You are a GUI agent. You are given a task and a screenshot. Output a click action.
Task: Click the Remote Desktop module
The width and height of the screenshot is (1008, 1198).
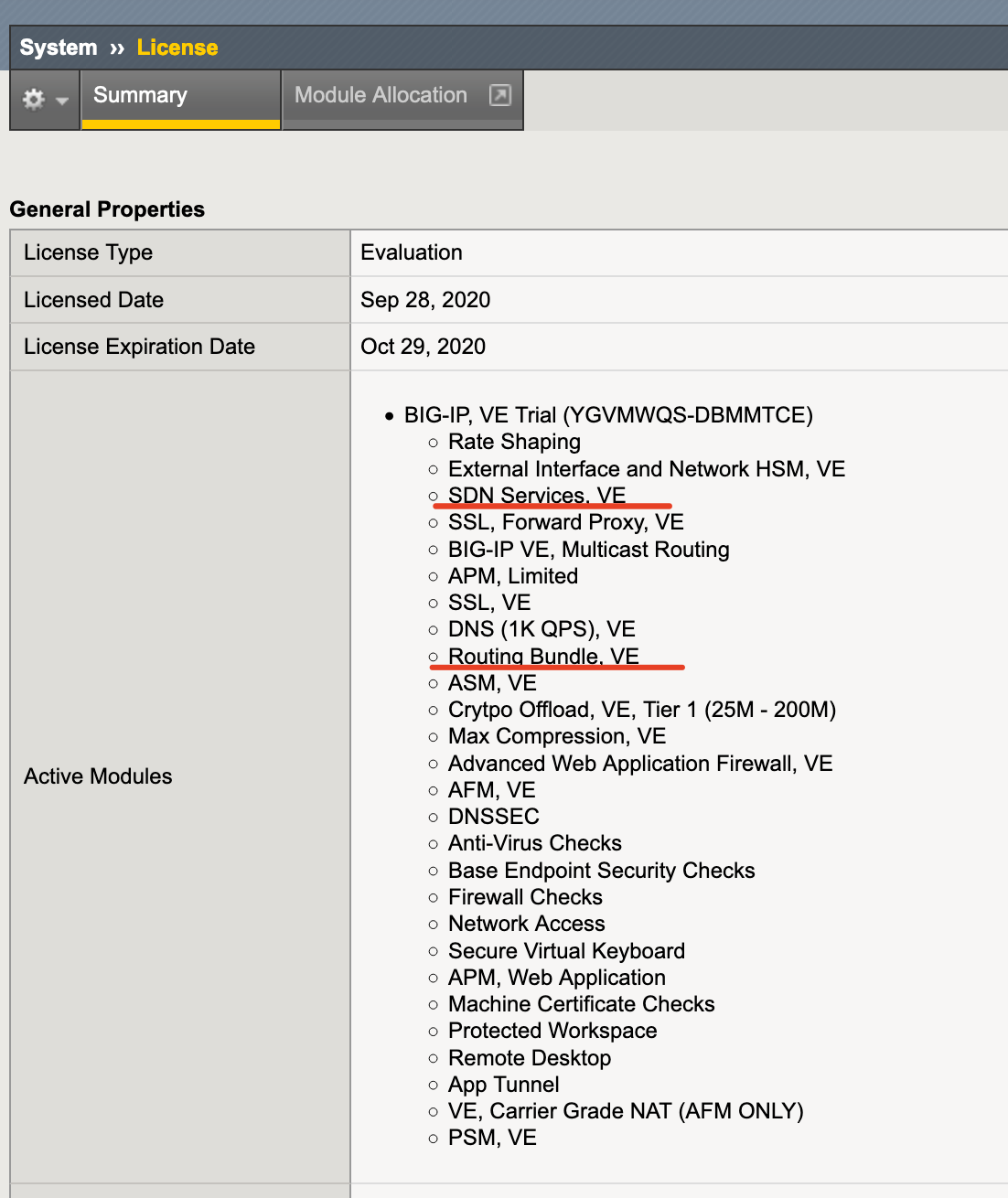[x=530, y=1058]
